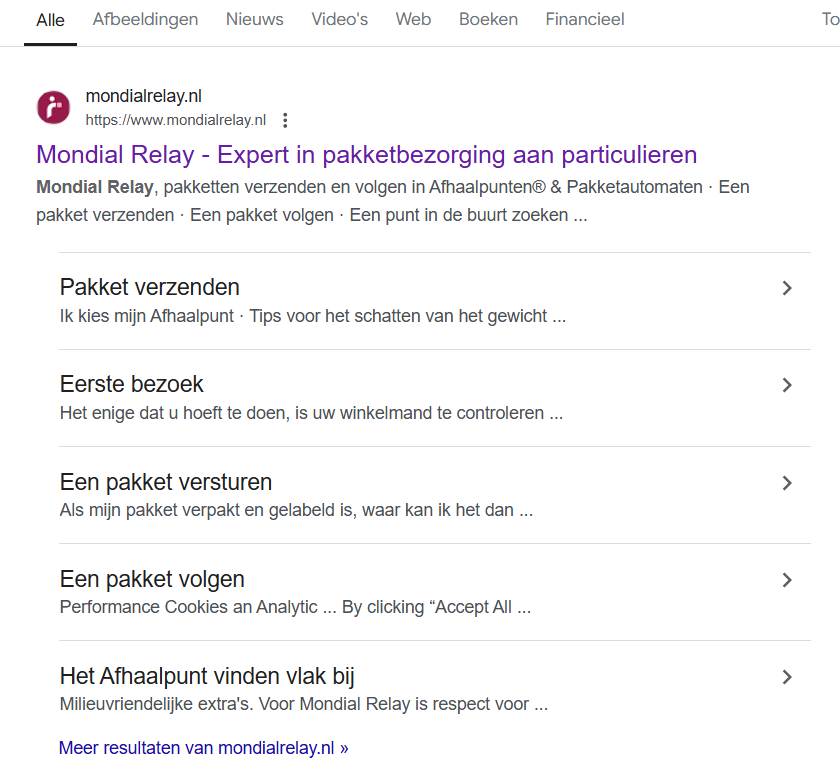Open the Boeken search tab
840x774 pixels.
[x=488, y=19]
